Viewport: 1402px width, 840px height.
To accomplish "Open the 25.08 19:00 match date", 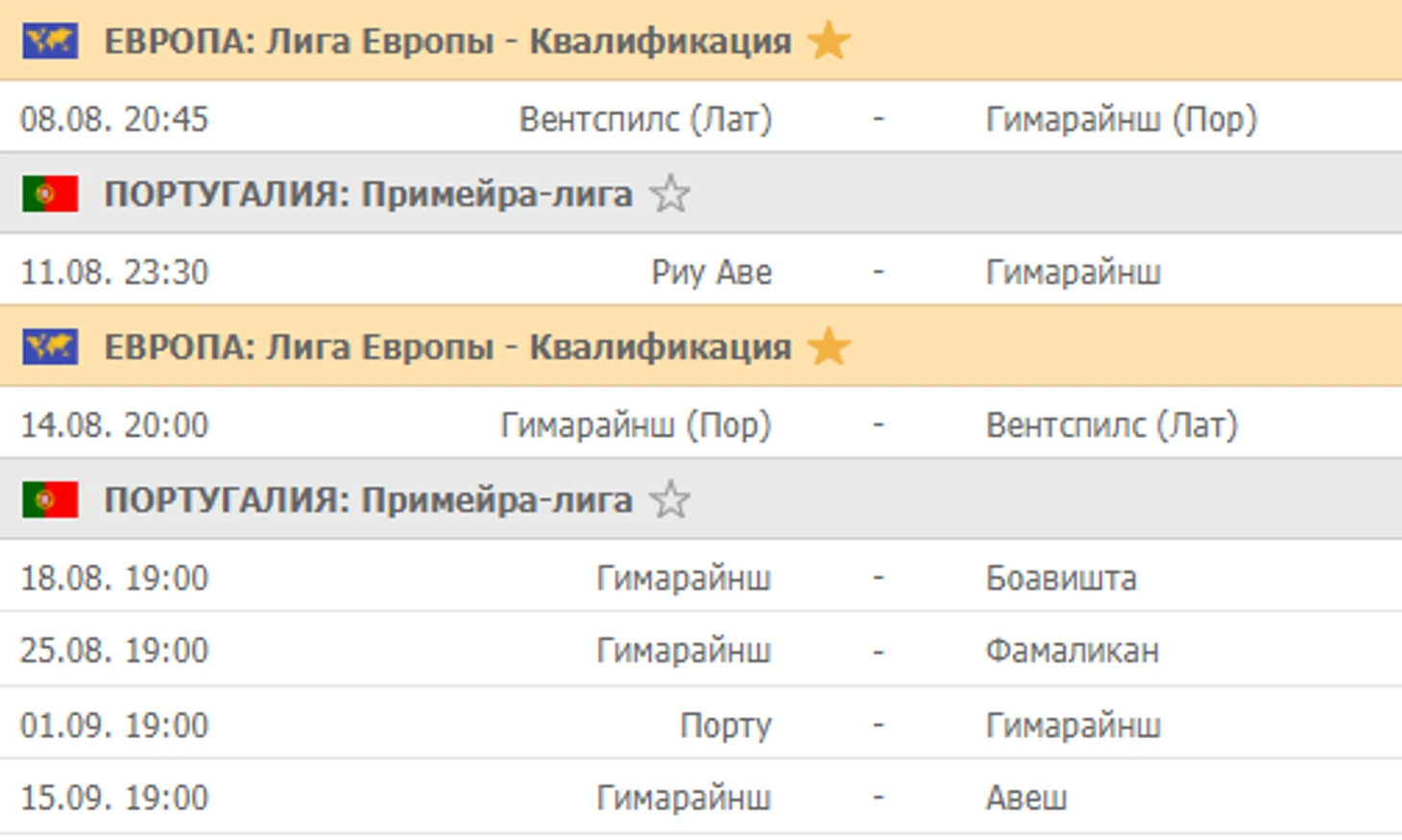I will click(114, 651).
